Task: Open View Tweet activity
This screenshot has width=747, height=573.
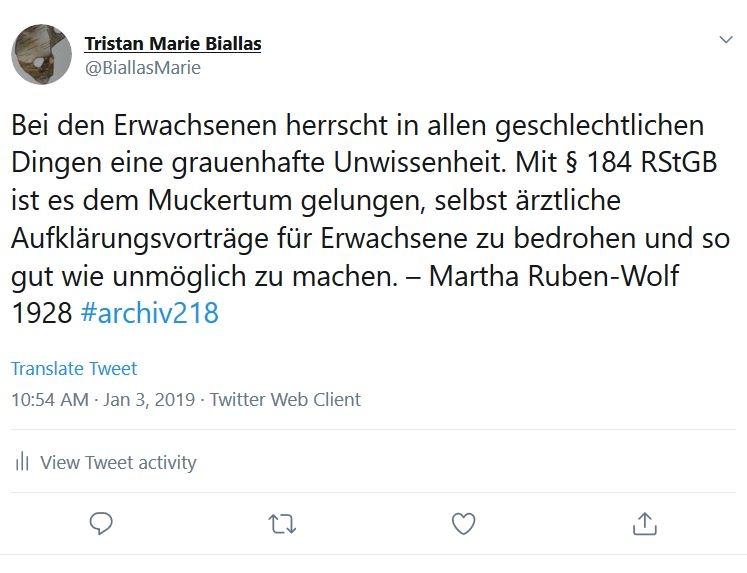Action: pyautogui.click(x=118, y=462)
